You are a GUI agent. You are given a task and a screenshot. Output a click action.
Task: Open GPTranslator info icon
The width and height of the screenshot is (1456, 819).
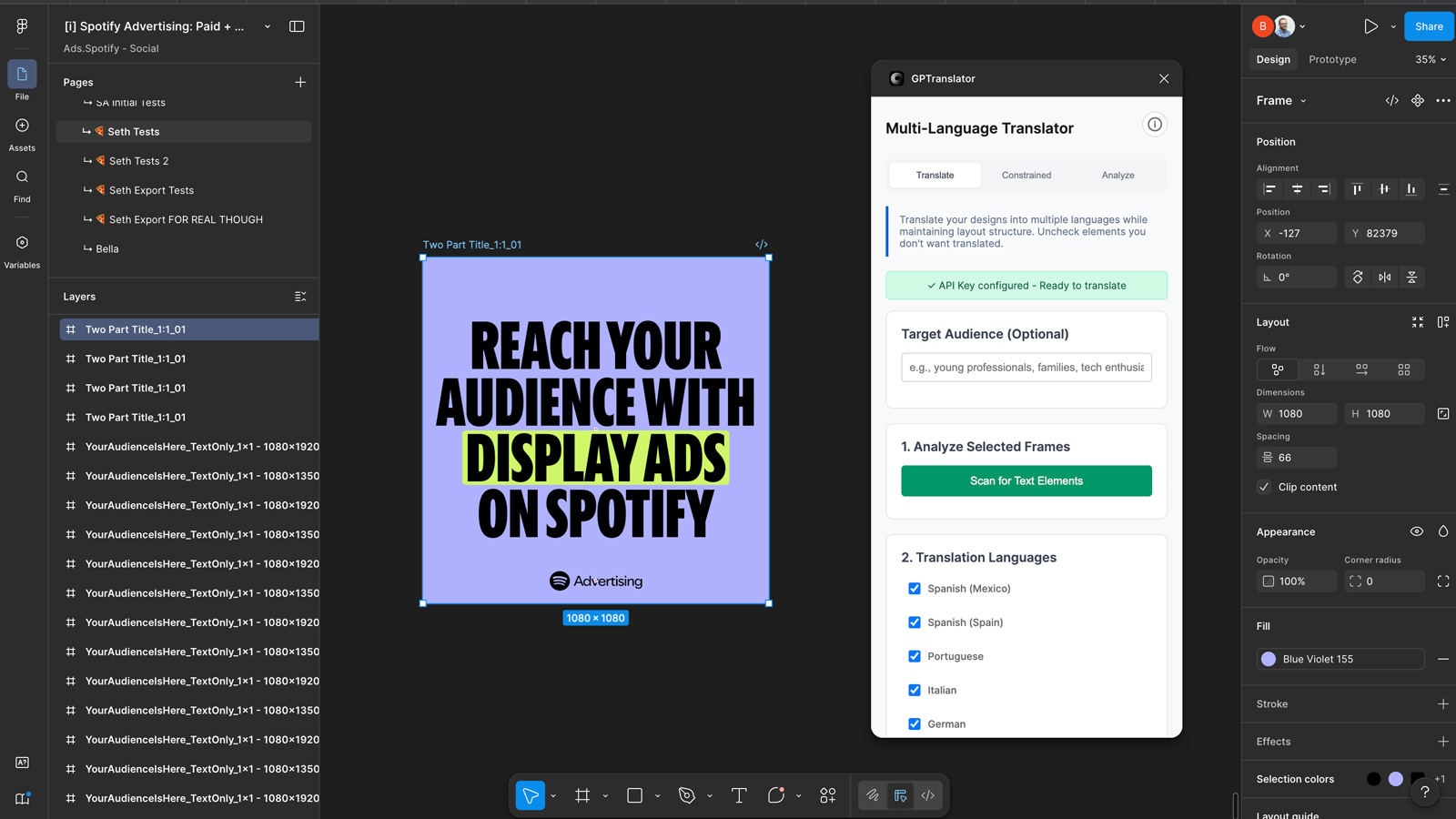(x=1155, y=125)
